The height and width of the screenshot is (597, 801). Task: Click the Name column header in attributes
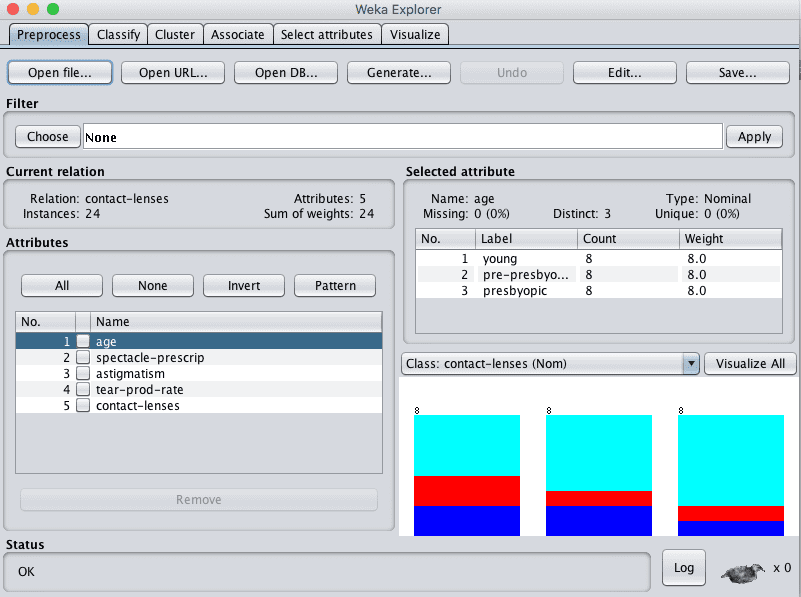click(235, 322)
